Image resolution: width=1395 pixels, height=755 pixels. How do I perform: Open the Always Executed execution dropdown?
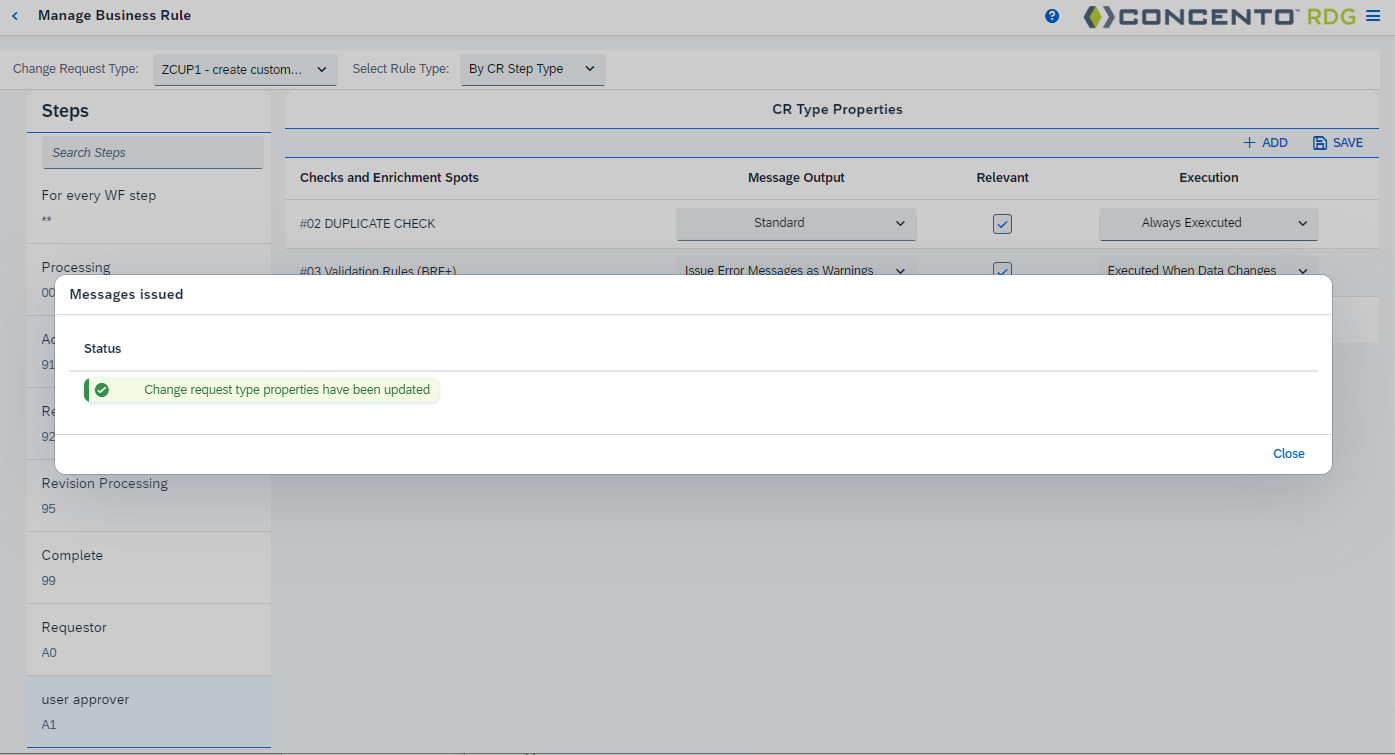(1208, 223)
